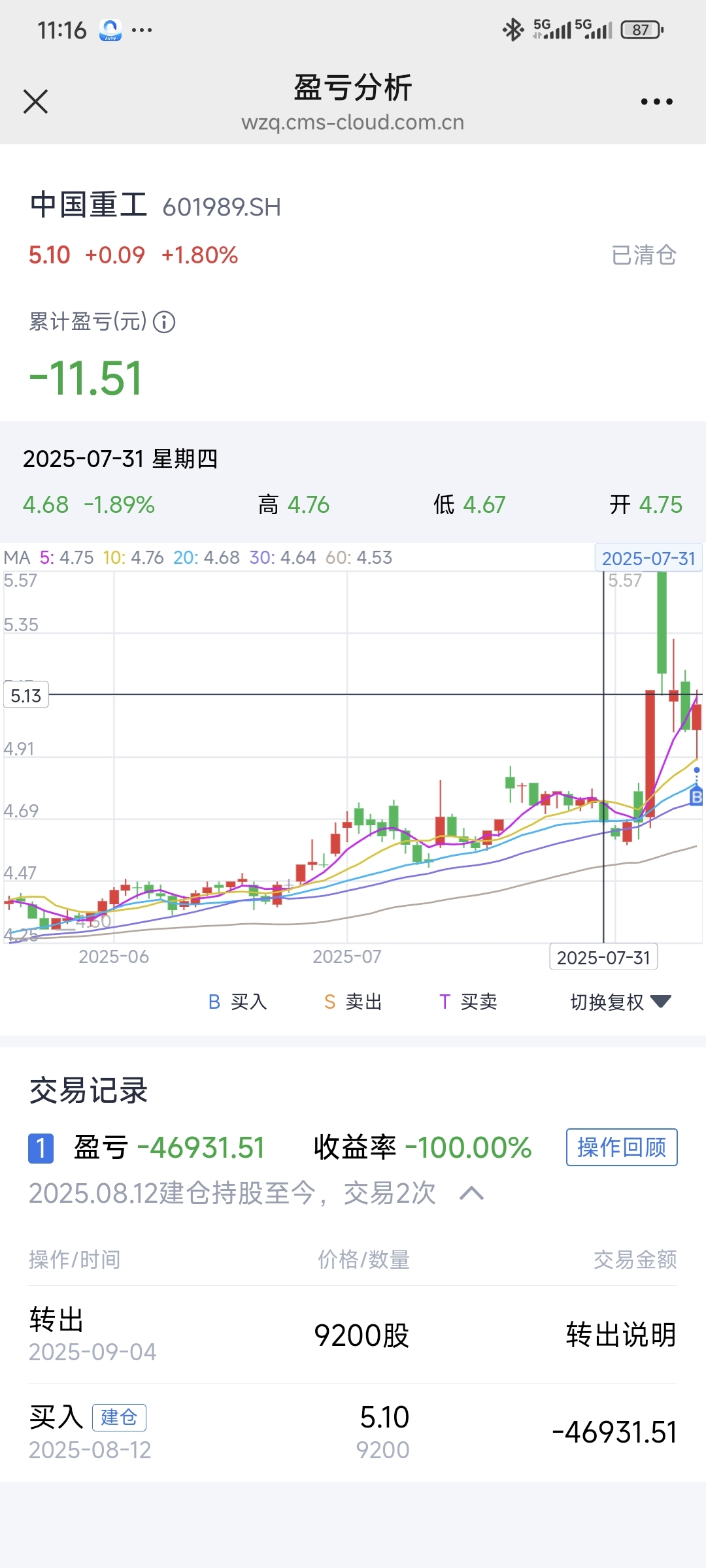Tap the info icon beside 累计盈亏(元)
The height and width of the screenshot is (1568, 706).
pos(164,322)
